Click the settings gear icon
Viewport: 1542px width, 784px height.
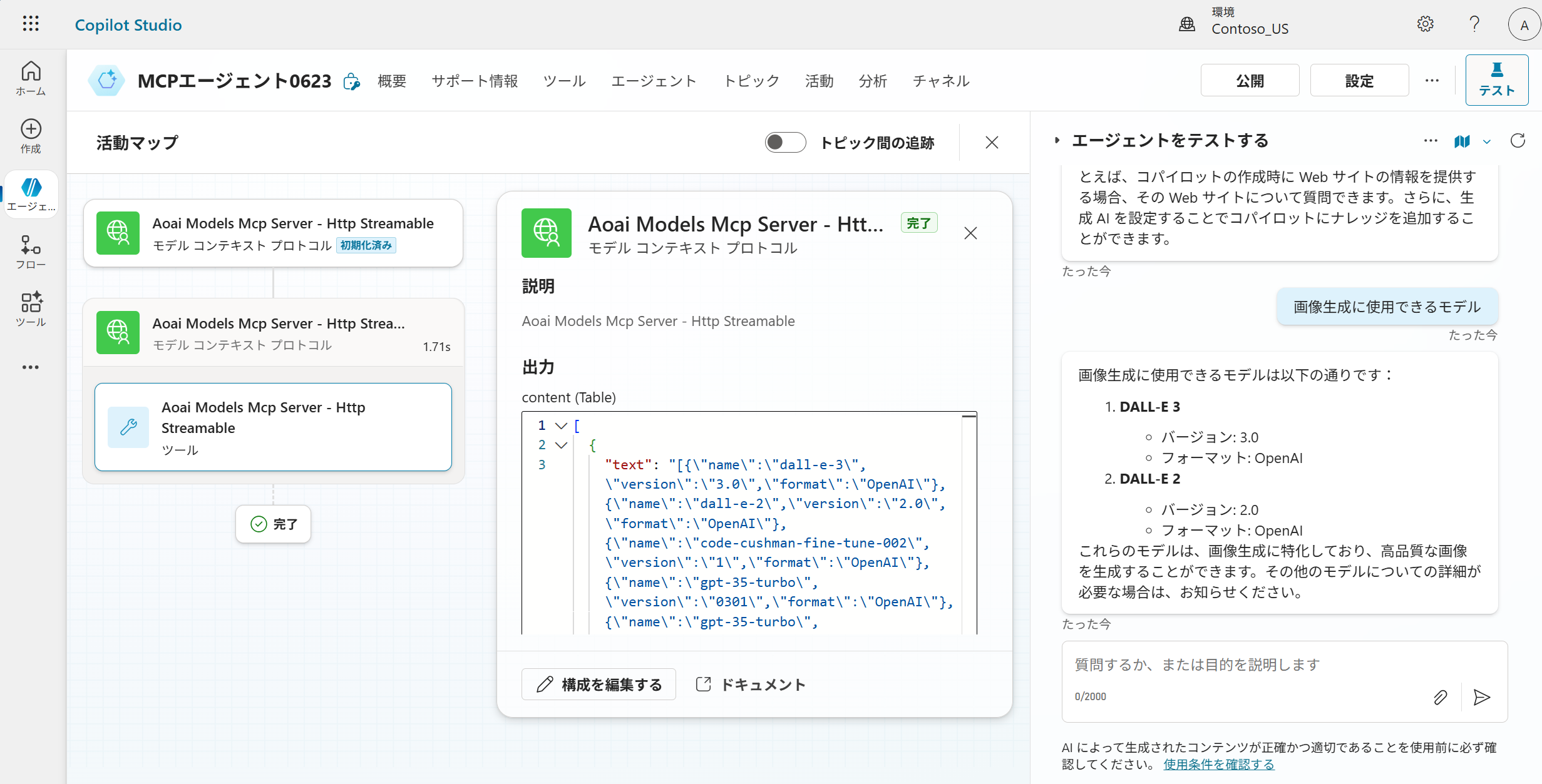pos(1425,24)
